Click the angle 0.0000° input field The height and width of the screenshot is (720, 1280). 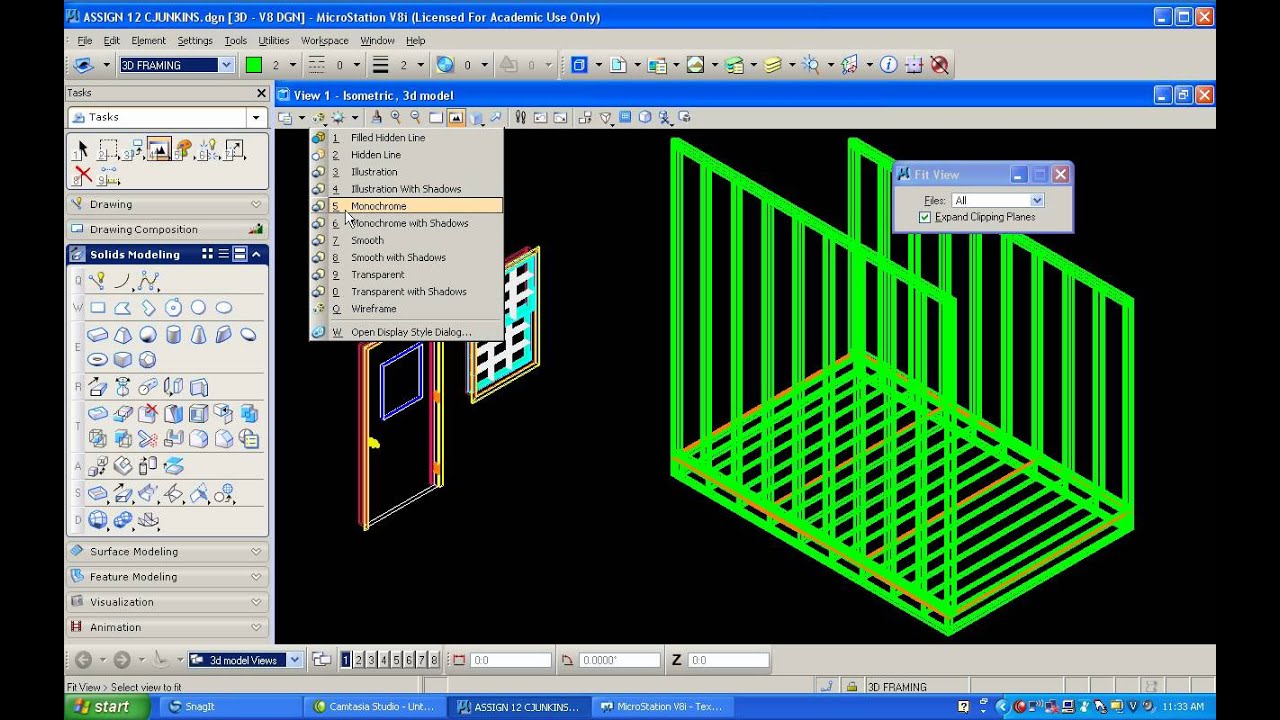[x=620, y=660]
